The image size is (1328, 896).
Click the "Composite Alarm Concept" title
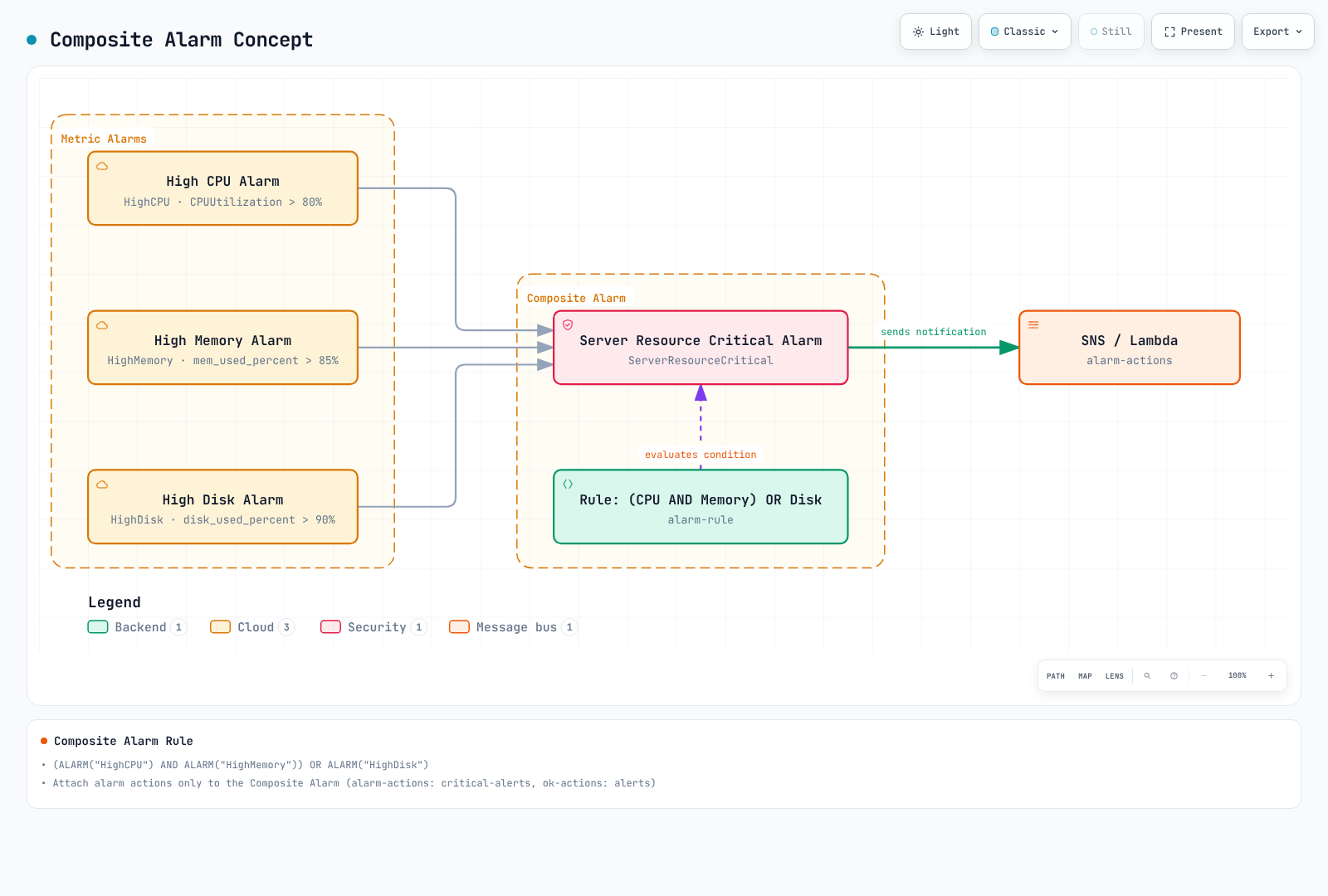point(181,40)
